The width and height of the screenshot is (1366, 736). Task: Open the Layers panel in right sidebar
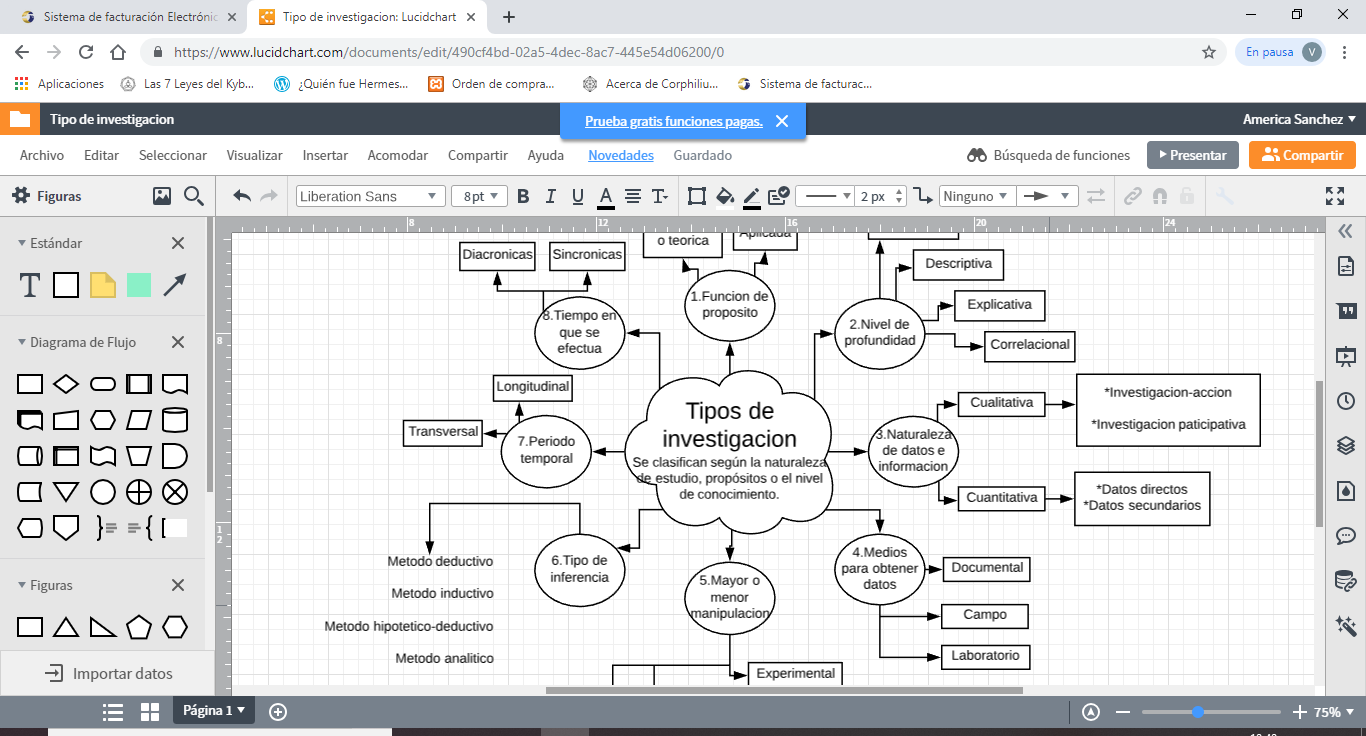pyautogui.click(x=1345, y=445)
